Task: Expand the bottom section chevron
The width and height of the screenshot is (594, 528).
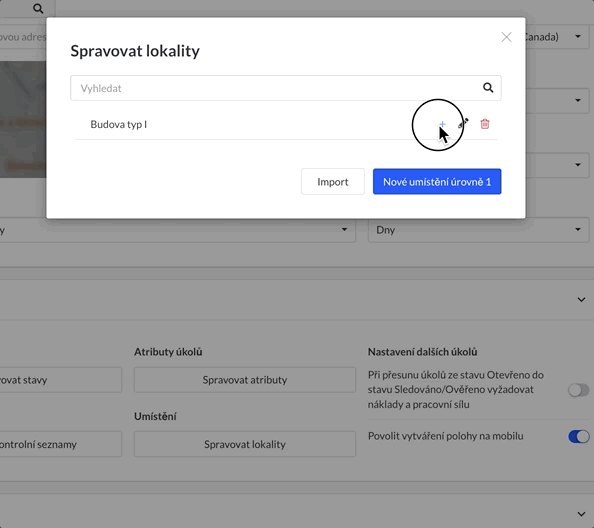Action: point(581,514)
